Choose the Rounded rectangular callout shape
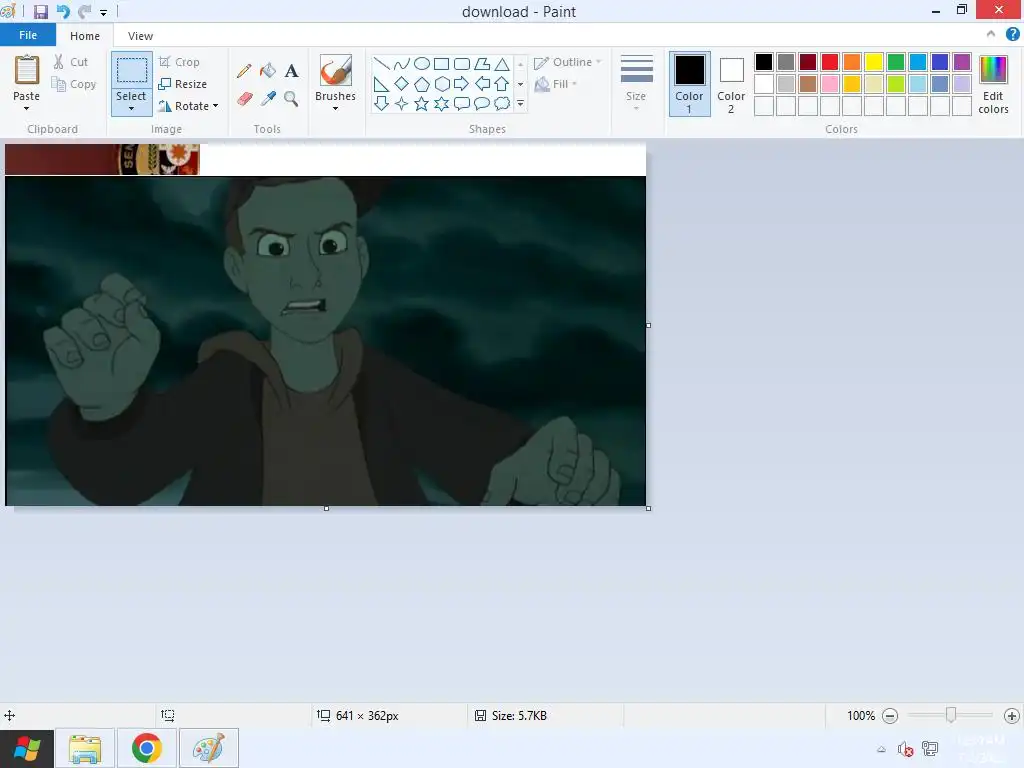 (462, 103)
